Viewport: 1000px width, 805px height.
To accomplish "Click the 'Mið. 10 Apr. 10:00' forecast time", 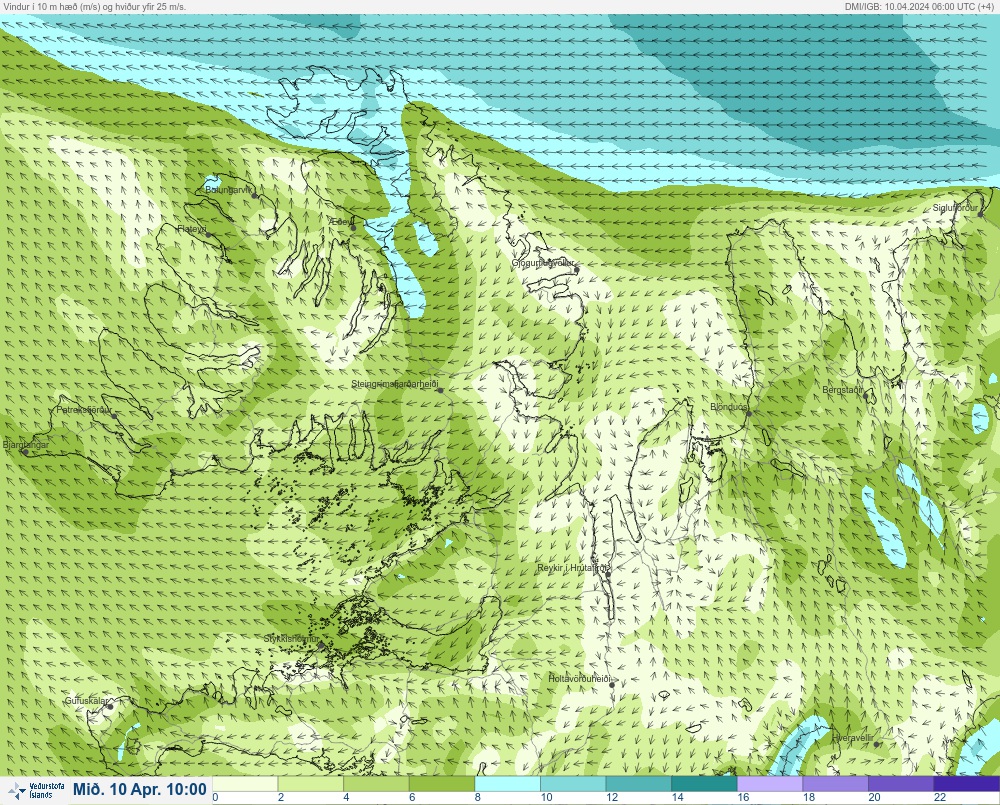I will click(x=140, y=790).
